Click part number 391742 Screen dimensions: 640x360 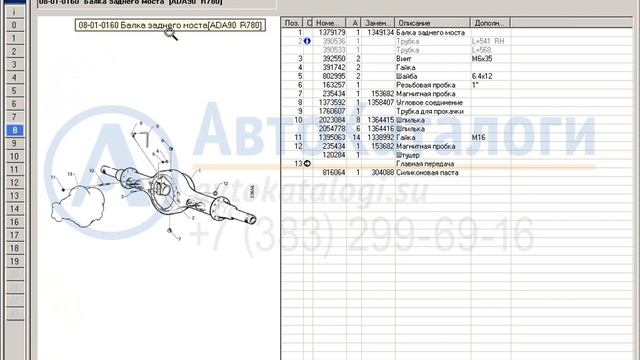click(x=334, y=67)
